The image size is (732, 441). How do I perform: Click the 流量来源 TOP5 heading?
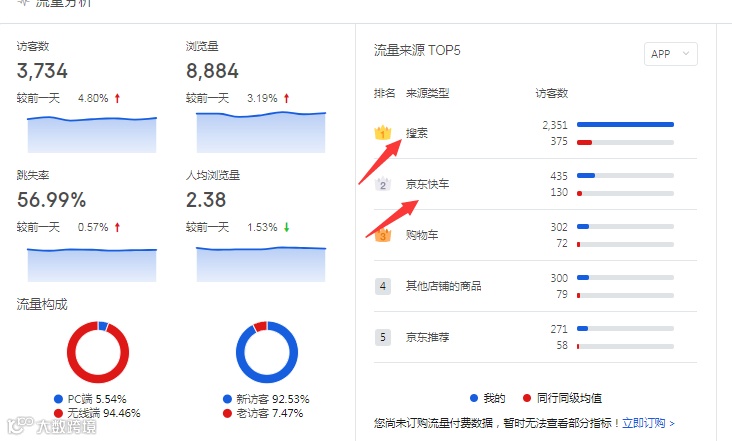(x=417, y=50)
